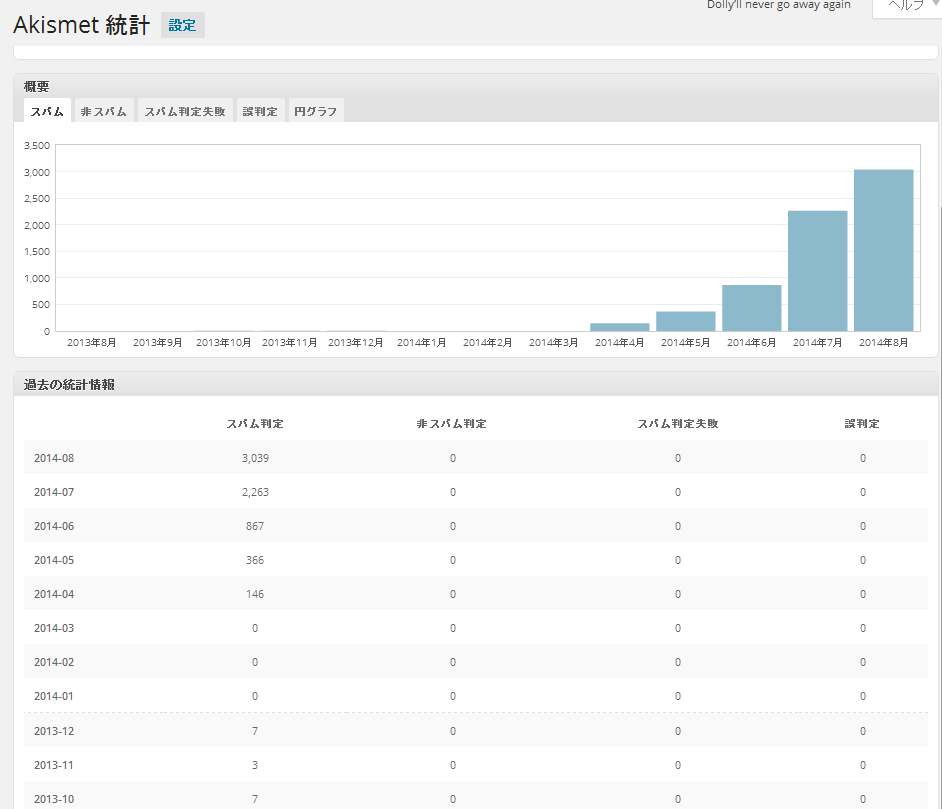Open the スパム判定失敗 tab

[x=185, y=111]
